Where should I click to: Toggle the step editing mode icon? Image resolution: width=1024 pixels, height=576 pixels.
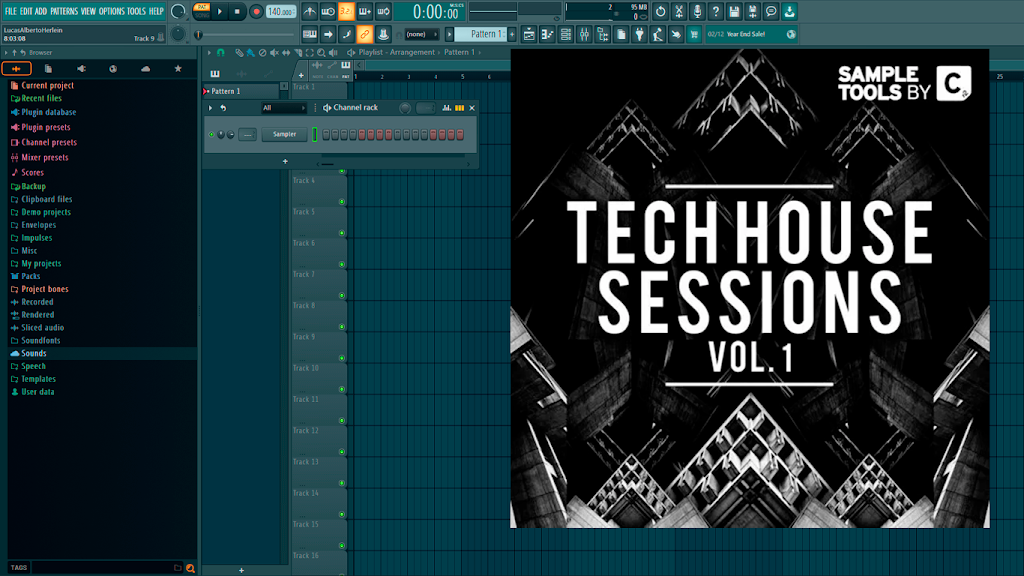346,34
